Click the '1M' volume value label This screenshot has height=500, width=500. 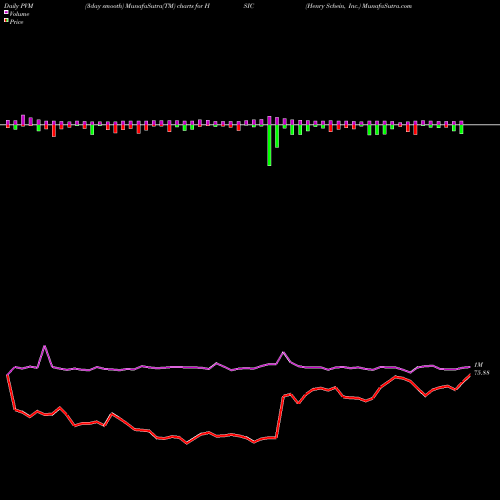click(478, 365)
